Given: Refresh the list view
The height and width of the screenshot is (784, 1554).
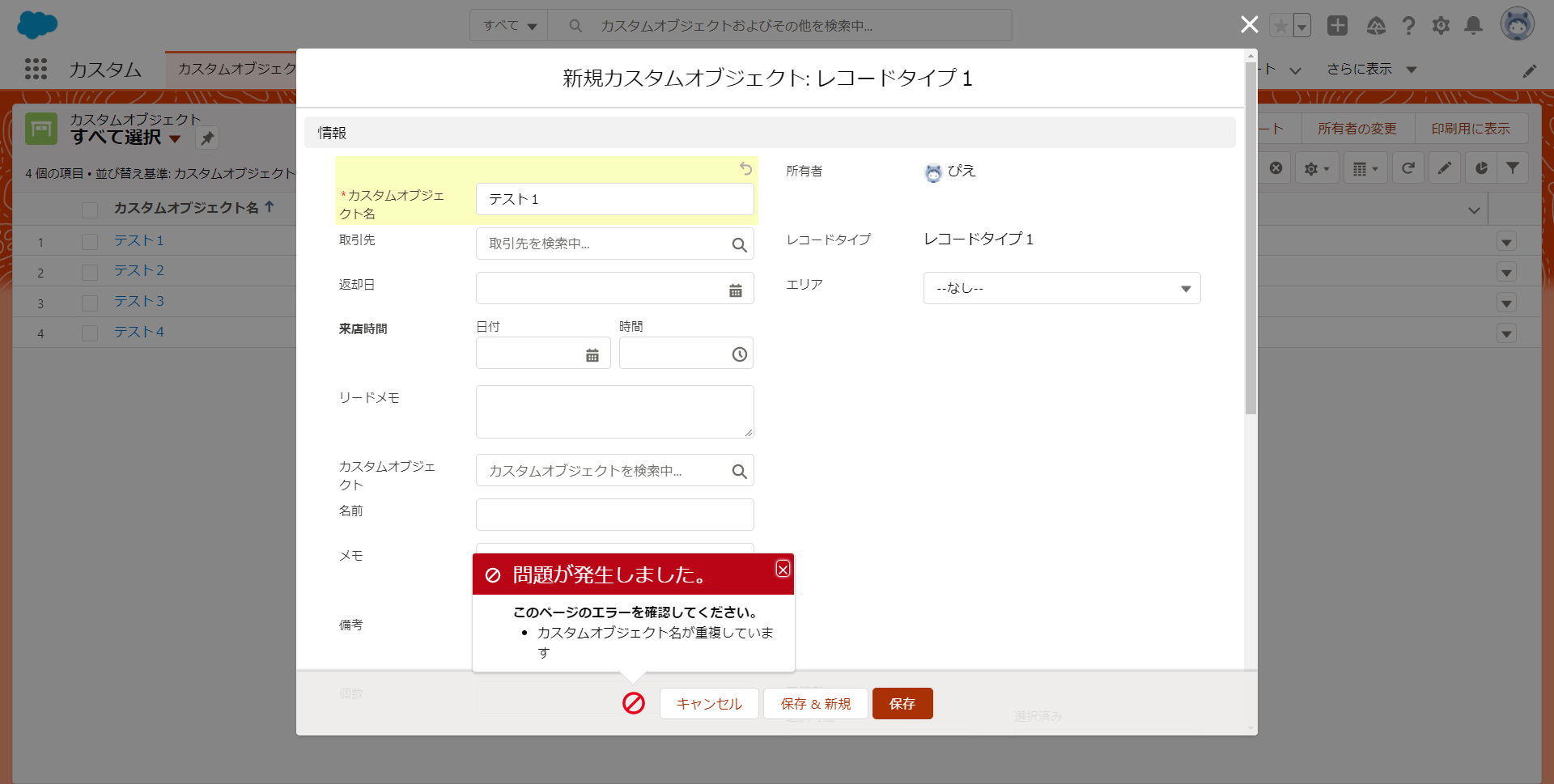Looking at the screenshot, I should click(1408, 168).
